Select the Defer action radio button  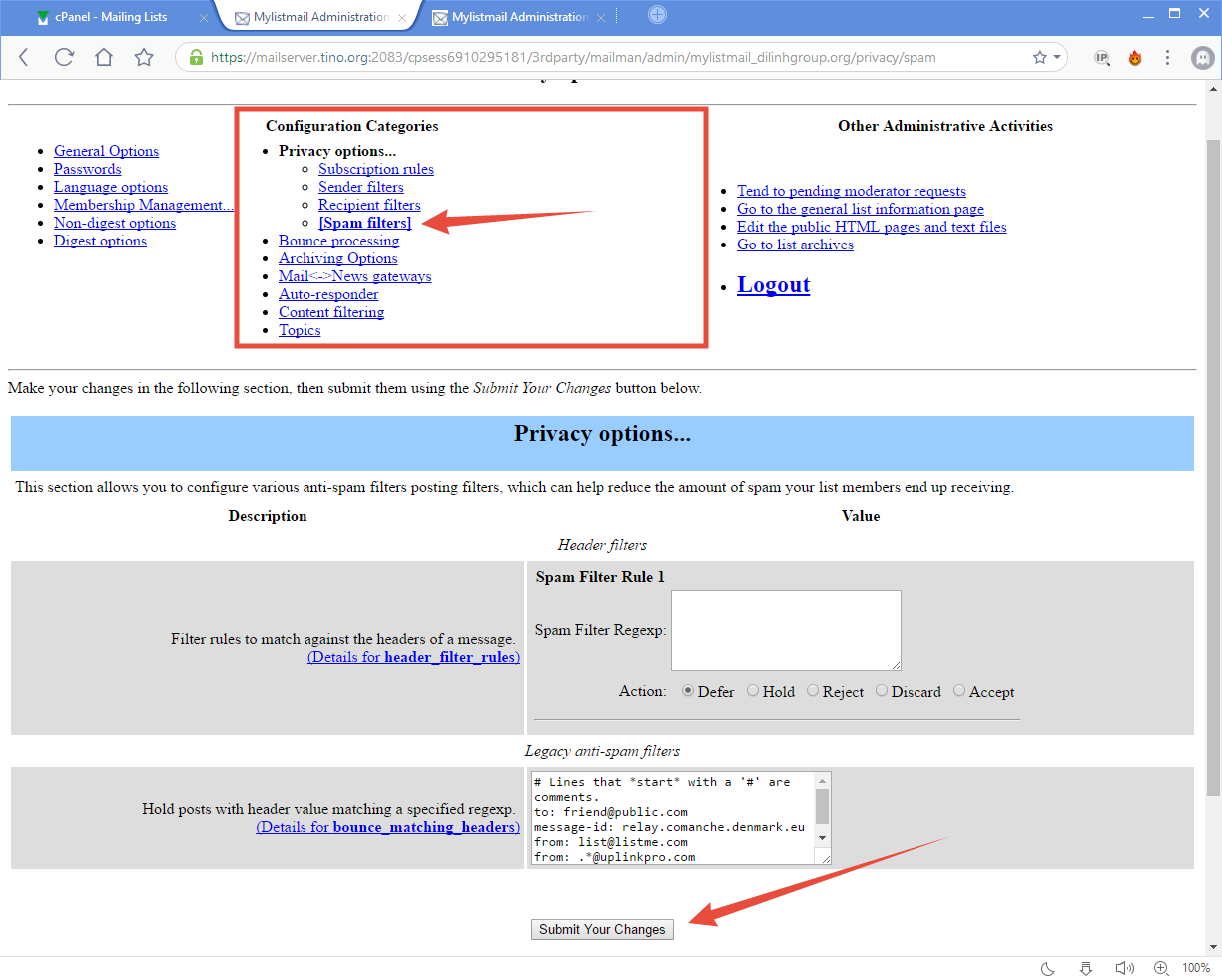pyautogui.click(x=688, y=691)
